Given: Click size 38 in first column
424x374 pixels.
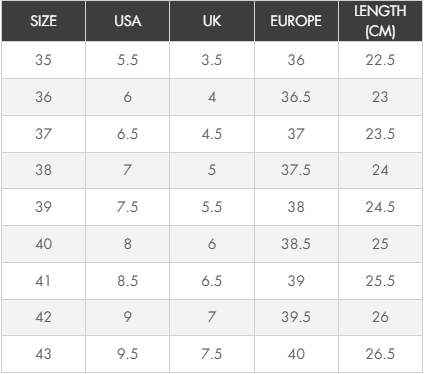Looking at the screenshot, I should click(x=43, y=170).
